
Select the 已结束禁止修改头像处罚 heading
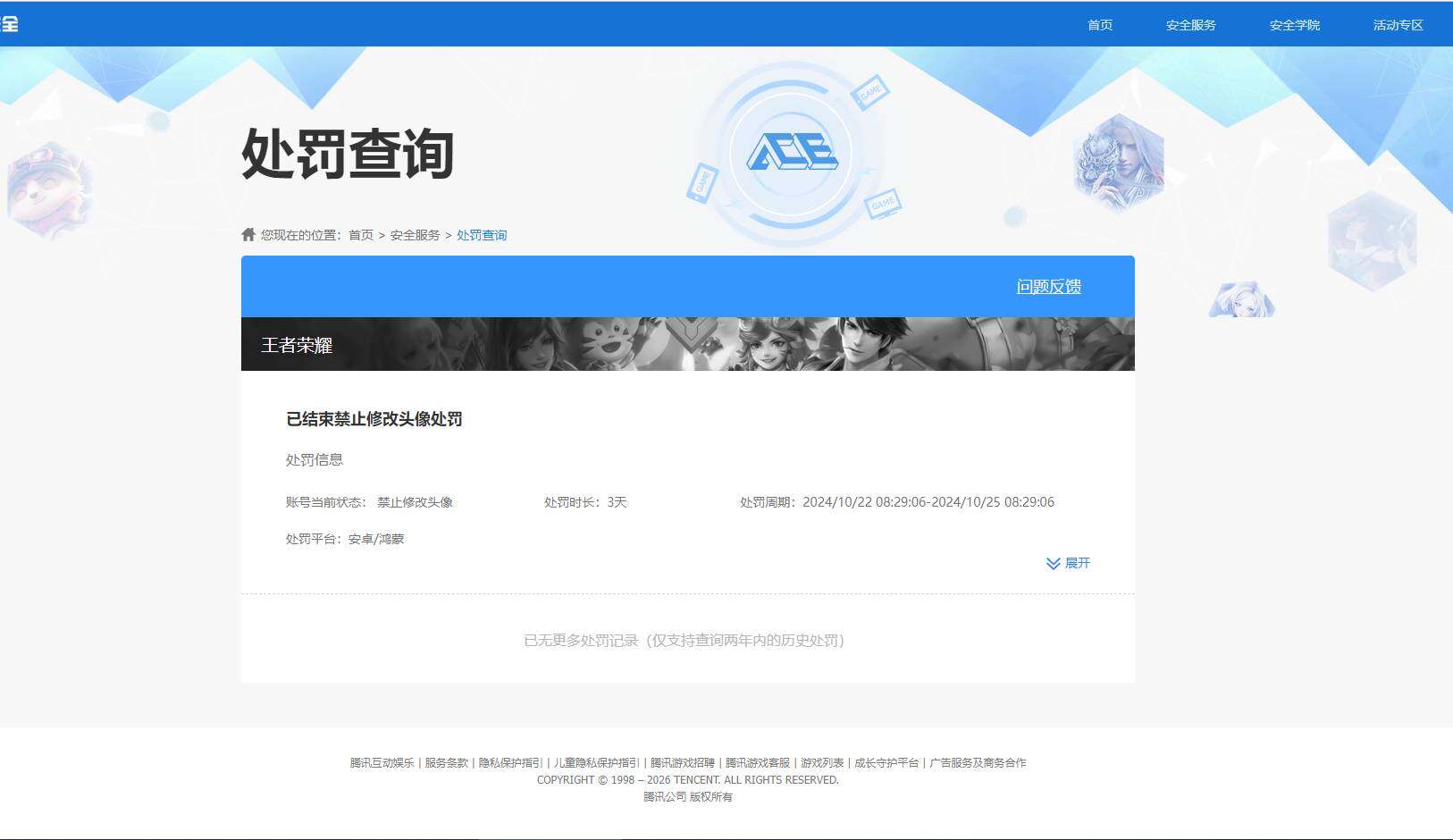click(374, 419)
